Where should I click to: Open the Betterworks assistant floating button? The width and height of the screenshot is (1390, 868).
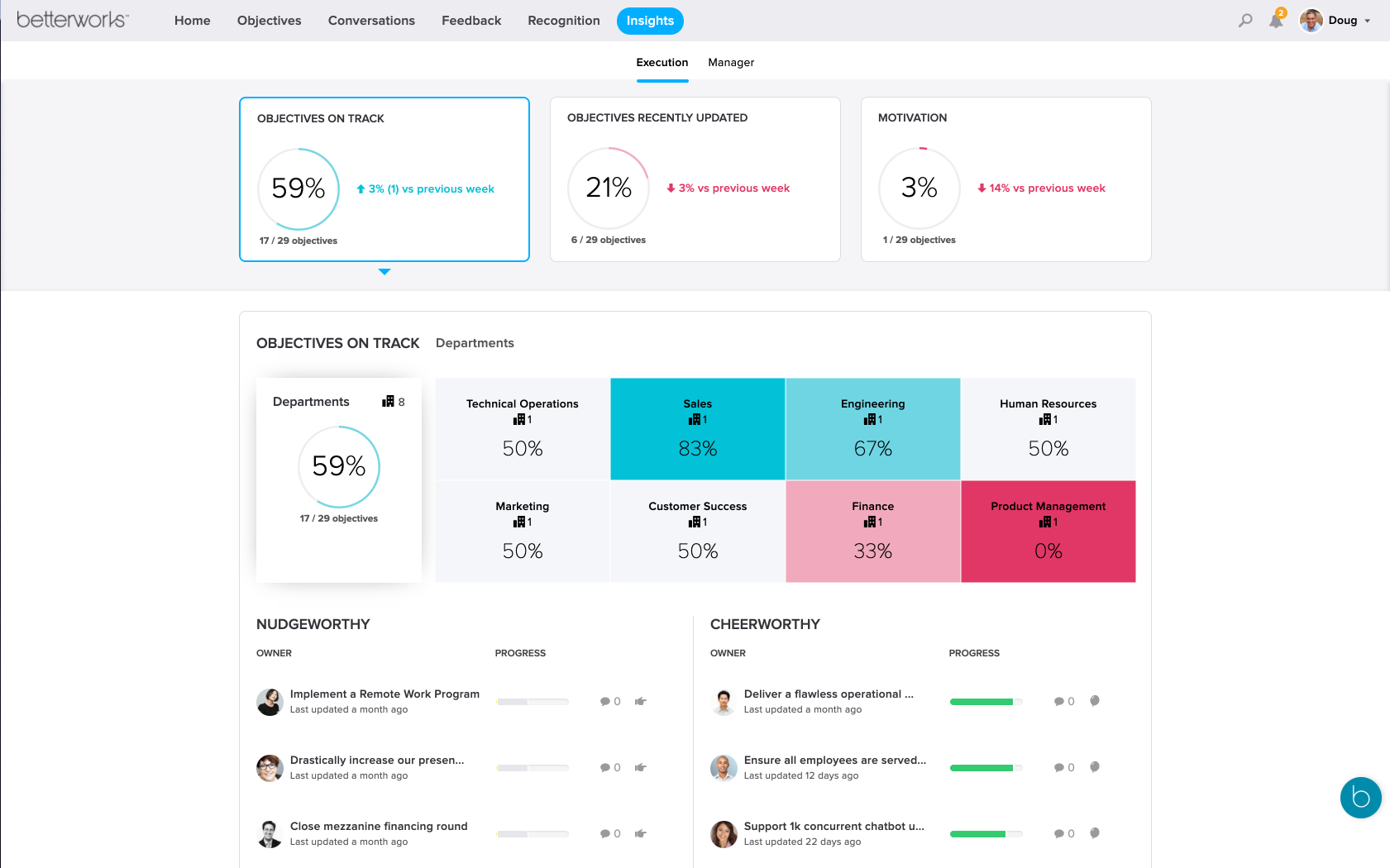point(1360,798)
